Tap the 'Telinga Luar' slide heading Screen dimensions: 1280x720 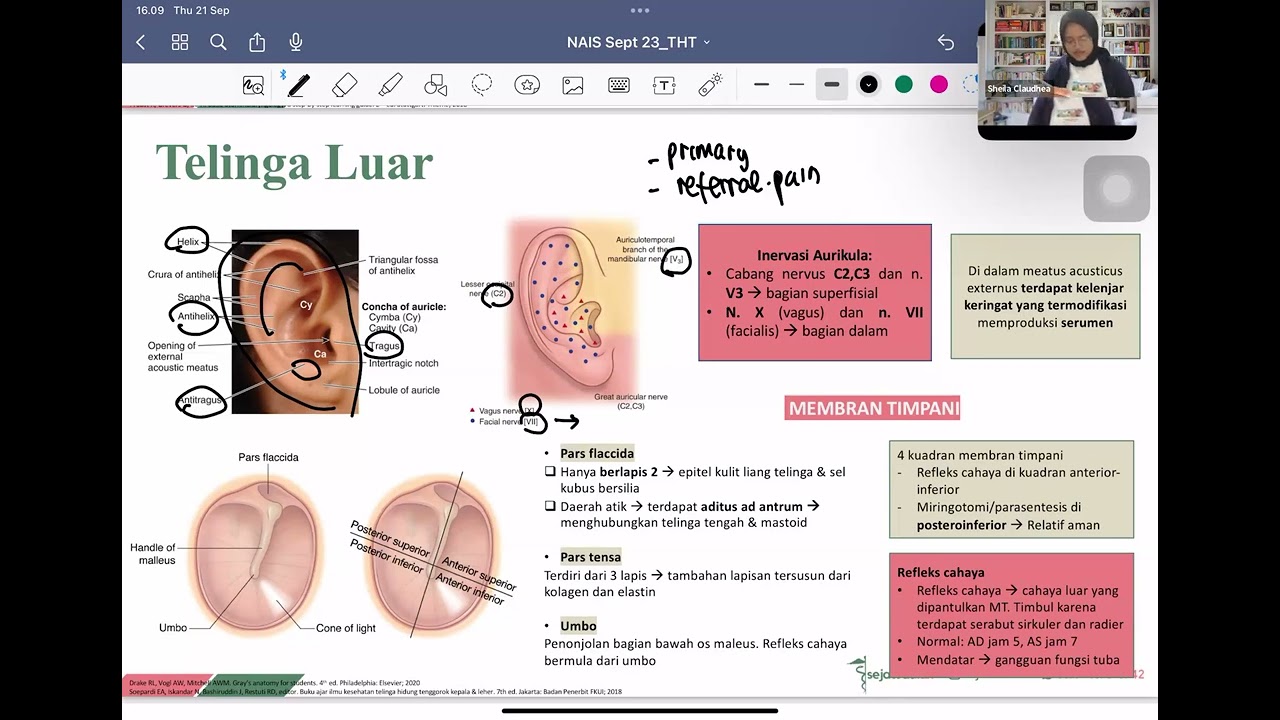pyautogui.click(x=294, y=162)
